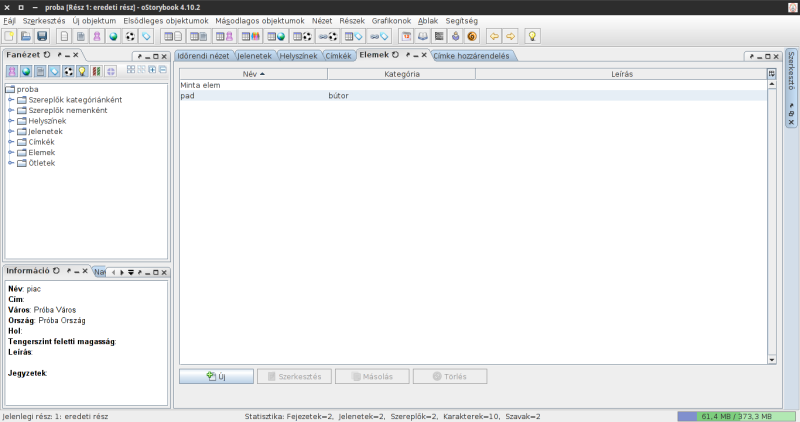The image size is (800, 422).
Task: Refresh the Fanézet tree panel
Action: coord(47,55)
